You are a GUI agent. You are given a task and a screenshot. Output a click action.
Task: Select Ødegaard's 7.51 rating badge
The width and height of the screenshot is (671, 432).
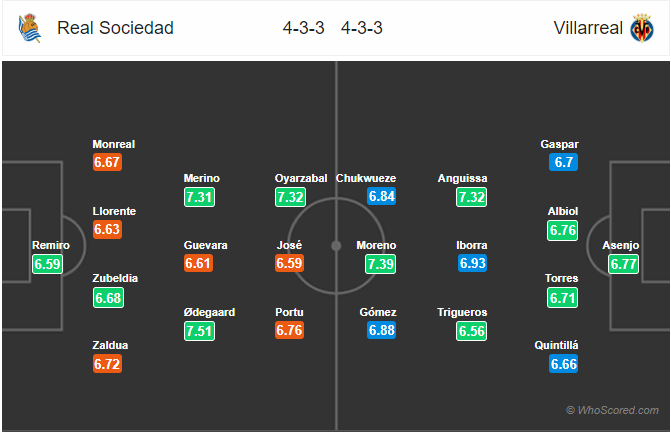(x=199, y=331)
